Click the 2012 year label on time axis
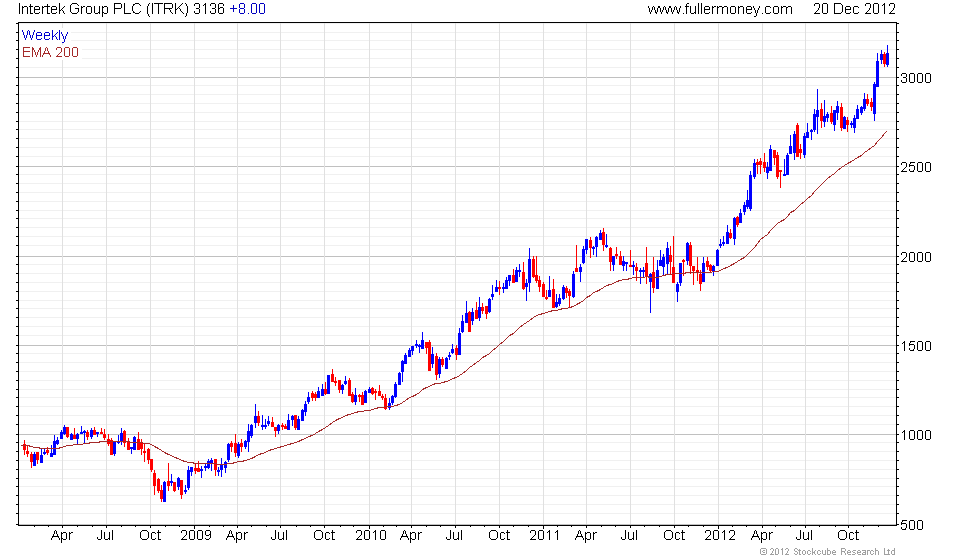This screenshot has width=980, height=560. pyautogui.click(x=719, y=536)
